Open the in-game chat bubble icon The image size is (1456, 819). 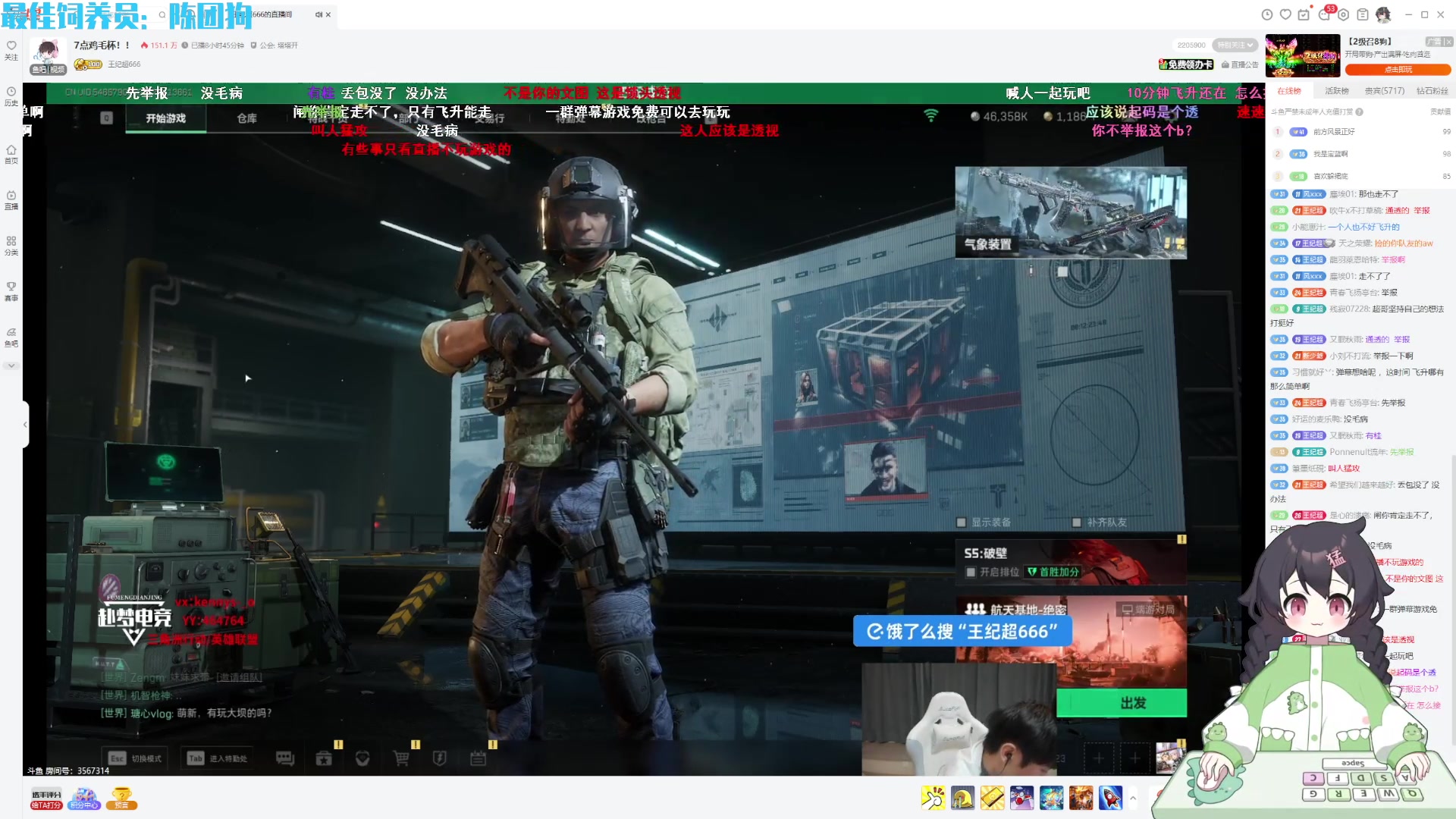coord(285,758)
